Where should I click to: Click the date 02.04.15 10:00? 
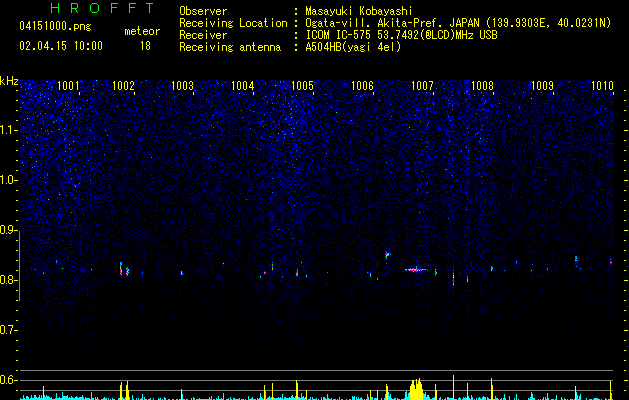(61, 46)
